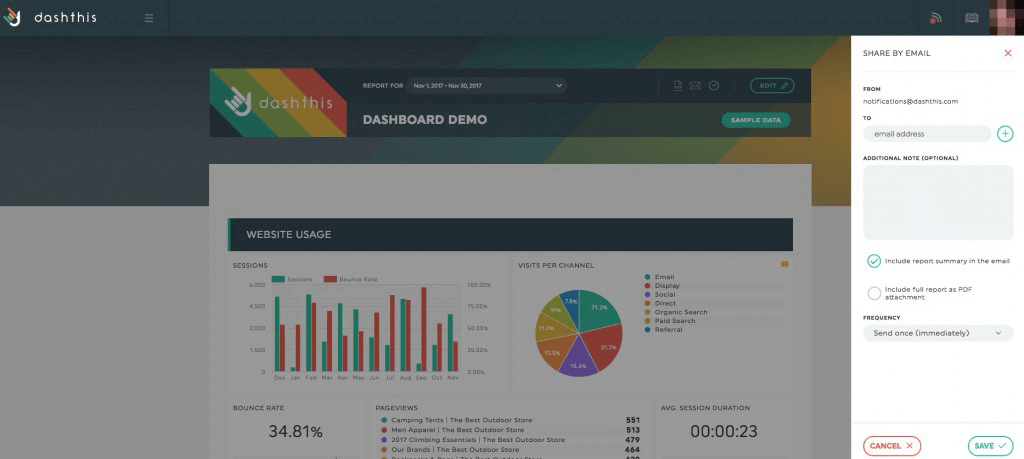
Task: Click the Edit button with pencil
Action: click(772, 86)
